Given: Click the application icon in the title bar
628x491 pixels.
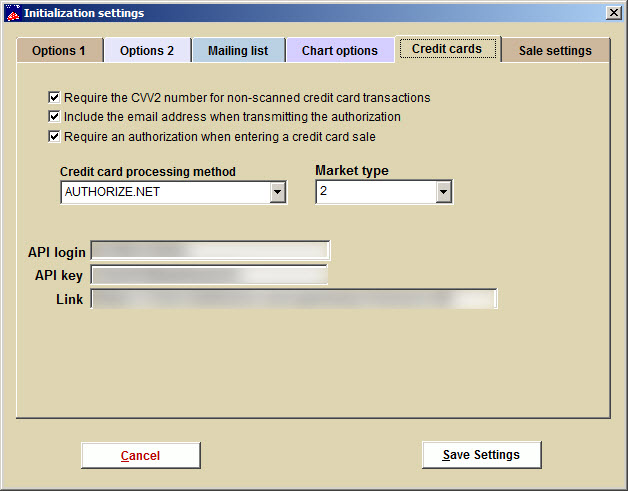Looking at the screenshot, I should coord(11,13).
